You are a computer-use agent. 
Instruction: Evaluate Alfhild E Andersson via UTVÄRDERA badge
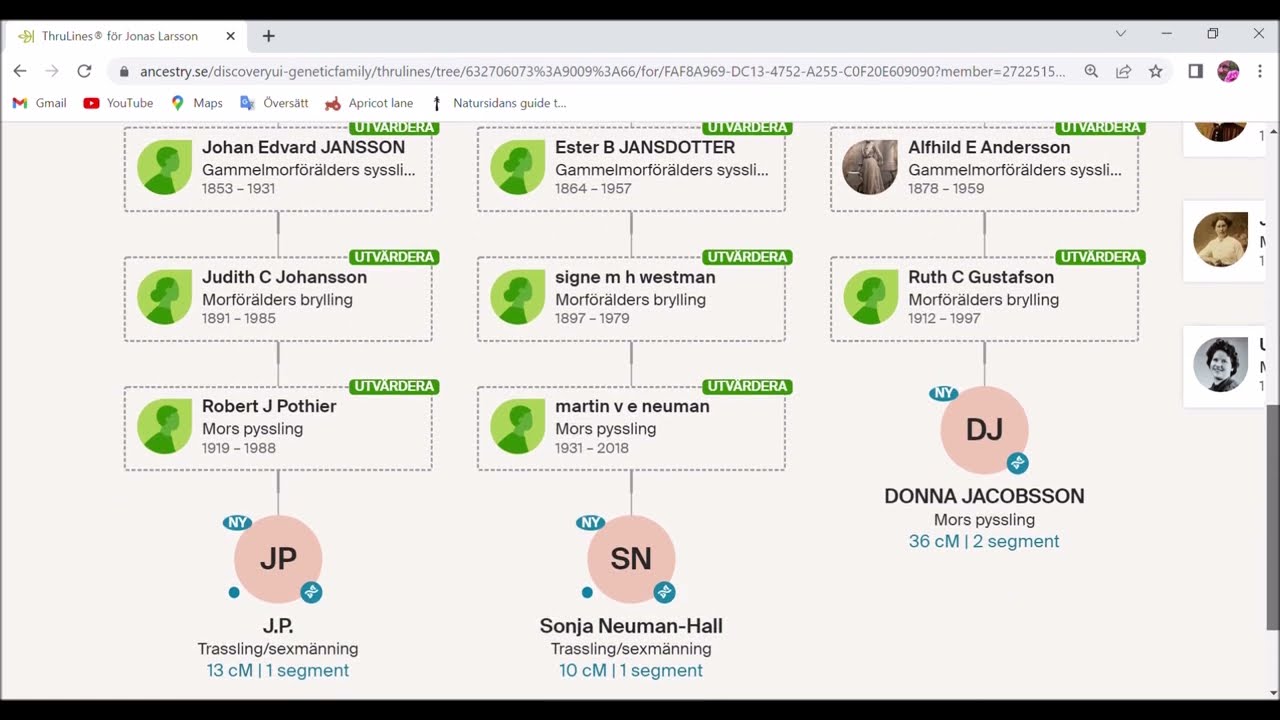coord(1100,128)
